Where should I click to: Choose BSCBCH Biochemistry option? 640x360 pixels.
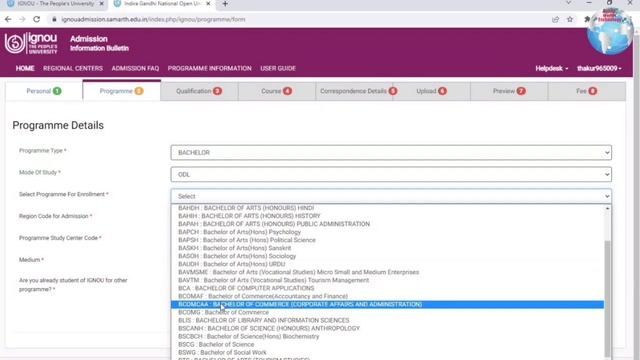pos(387,336)
